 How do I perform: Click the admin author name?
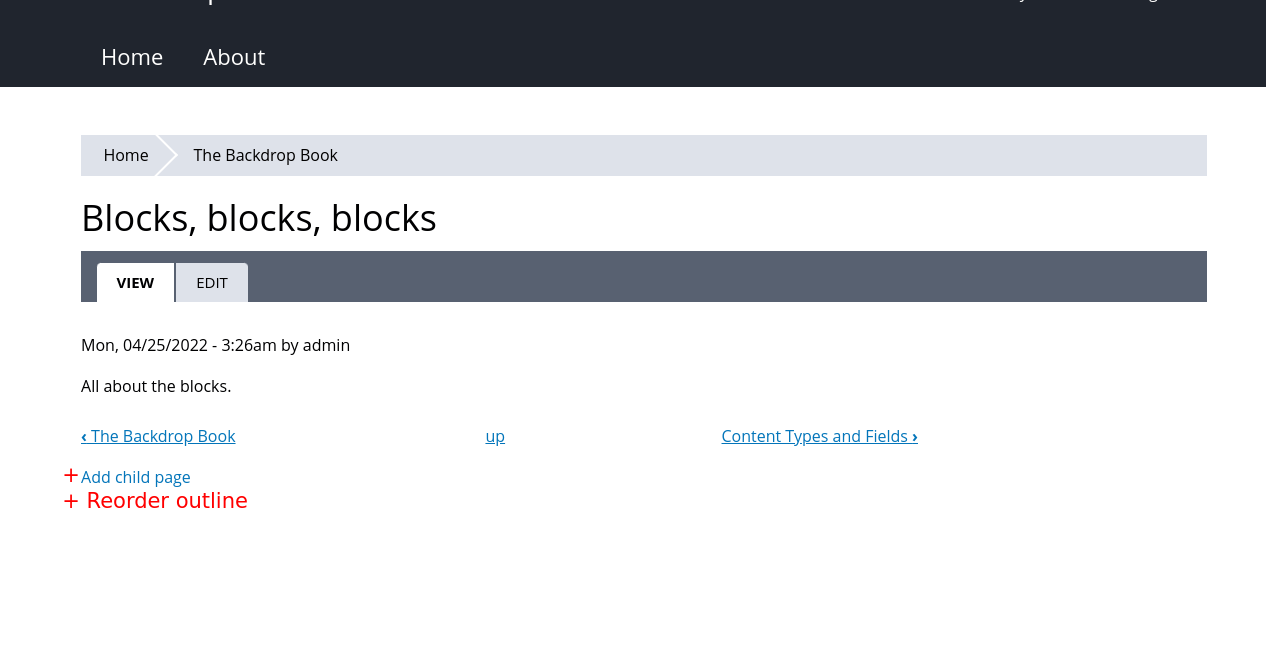326,344
